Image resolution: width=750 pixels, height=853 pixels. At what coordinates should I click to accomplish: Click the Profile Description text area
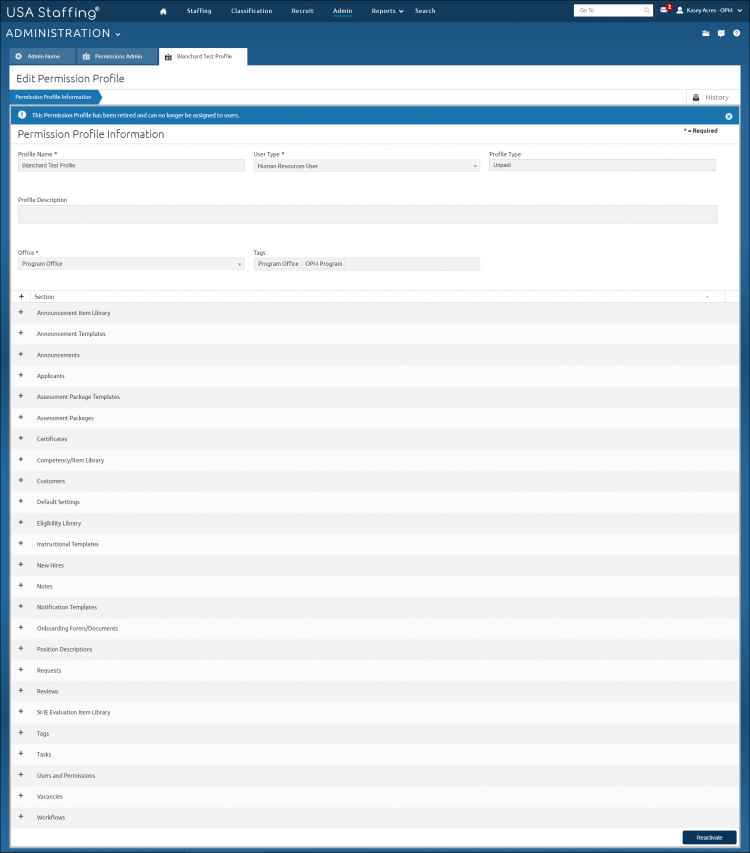(x=368, y=214)
